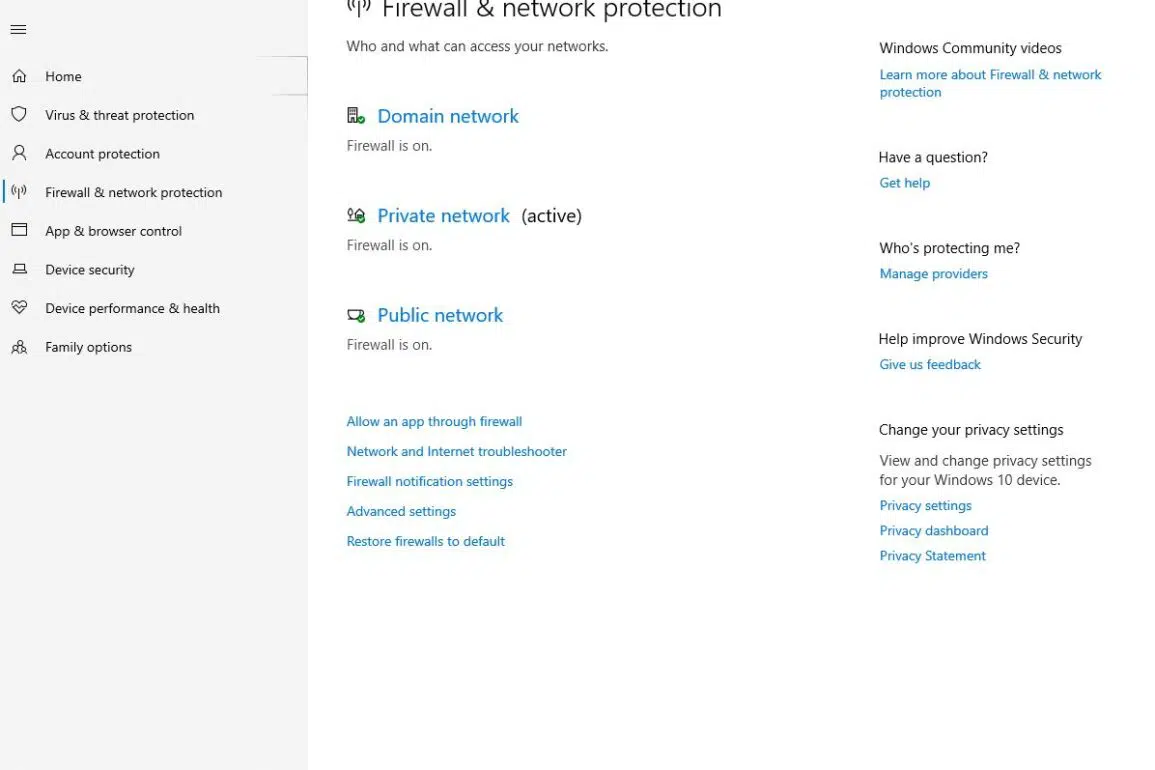Click the Device security laptop icon
Viewport: 1155px width, 770px height.
point(19,269)
